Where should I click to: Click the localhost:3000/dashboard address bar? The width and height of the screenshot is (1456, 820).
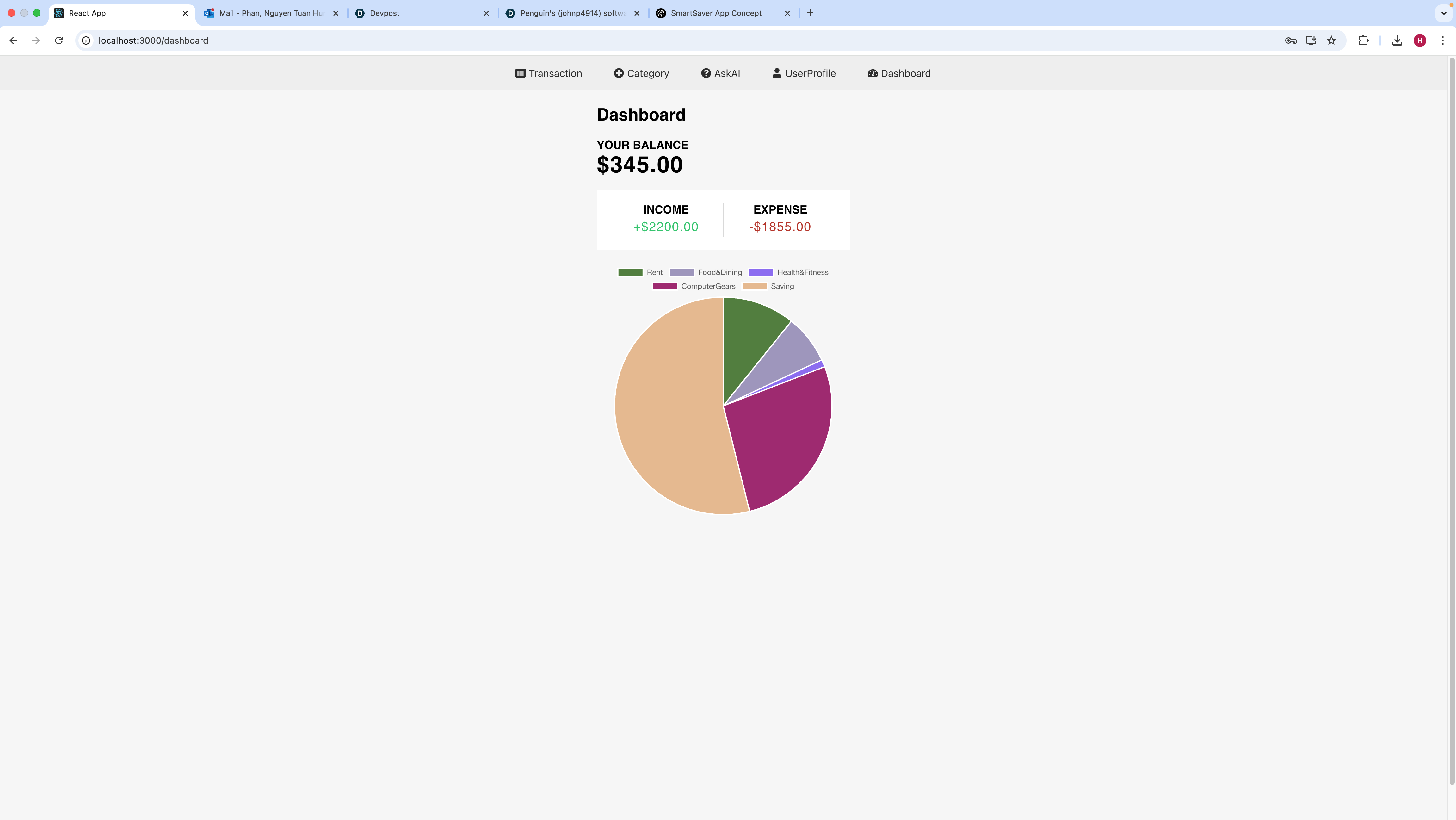pos(153,41)
